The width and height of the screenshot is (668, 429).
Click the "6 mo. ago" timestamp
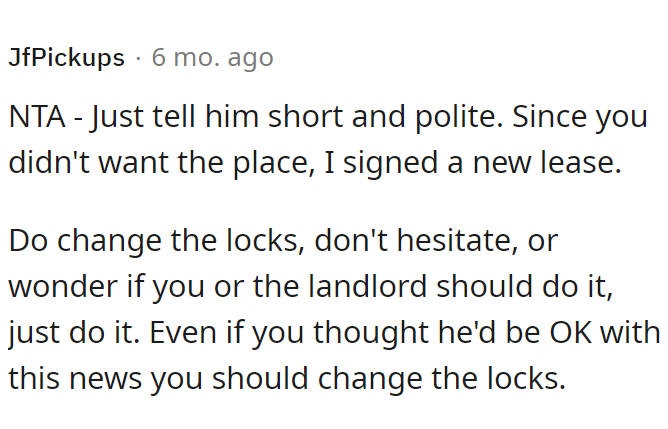[x=212, y=58]
